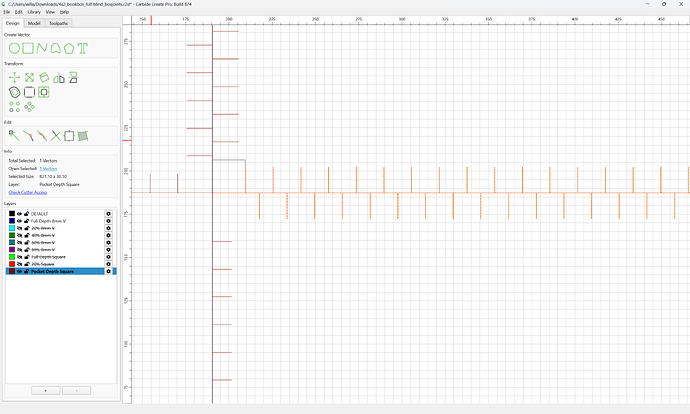Open the View menu

click(x=51, y=12)
